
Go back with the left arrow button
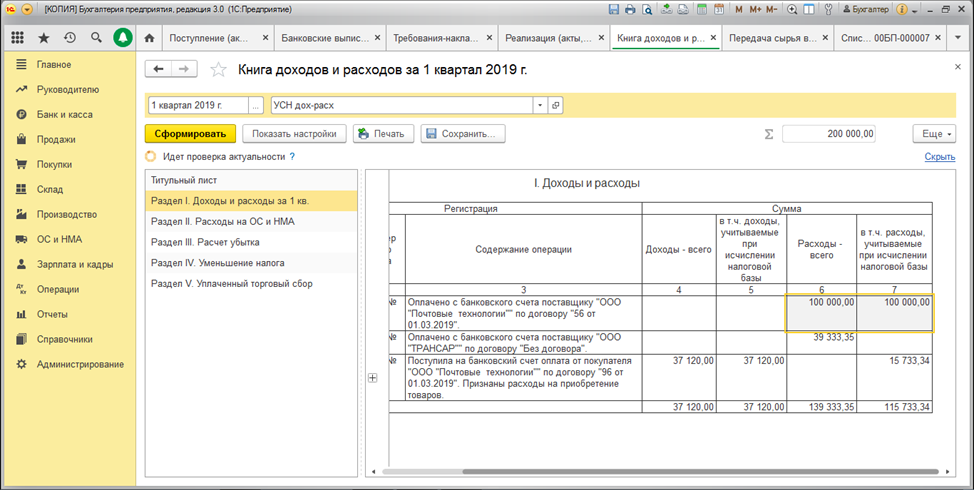pos(158,70)
